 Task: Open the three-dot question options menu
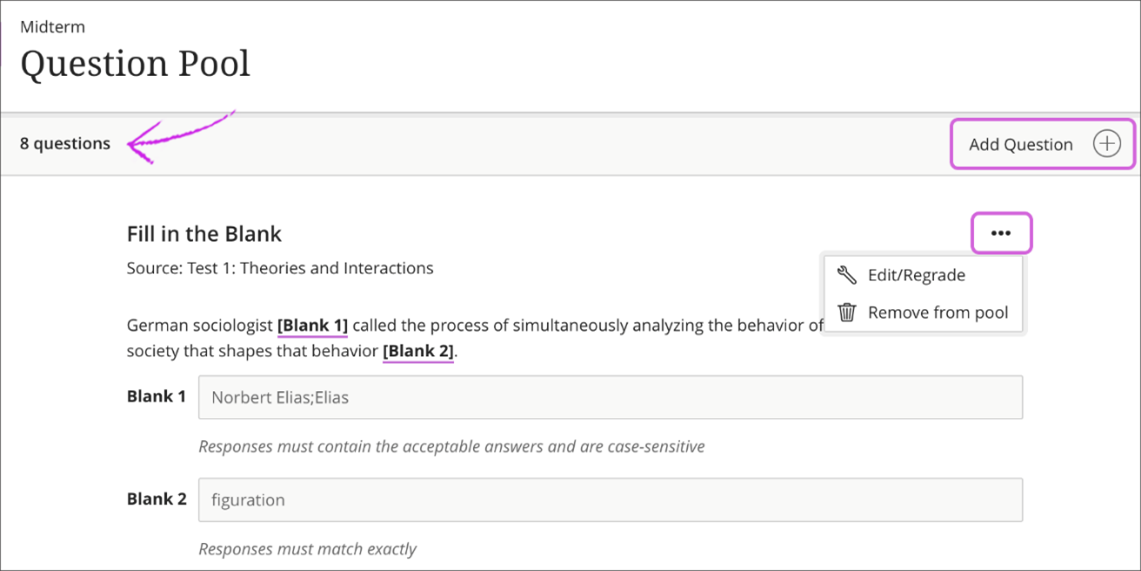coord(1001,234)
